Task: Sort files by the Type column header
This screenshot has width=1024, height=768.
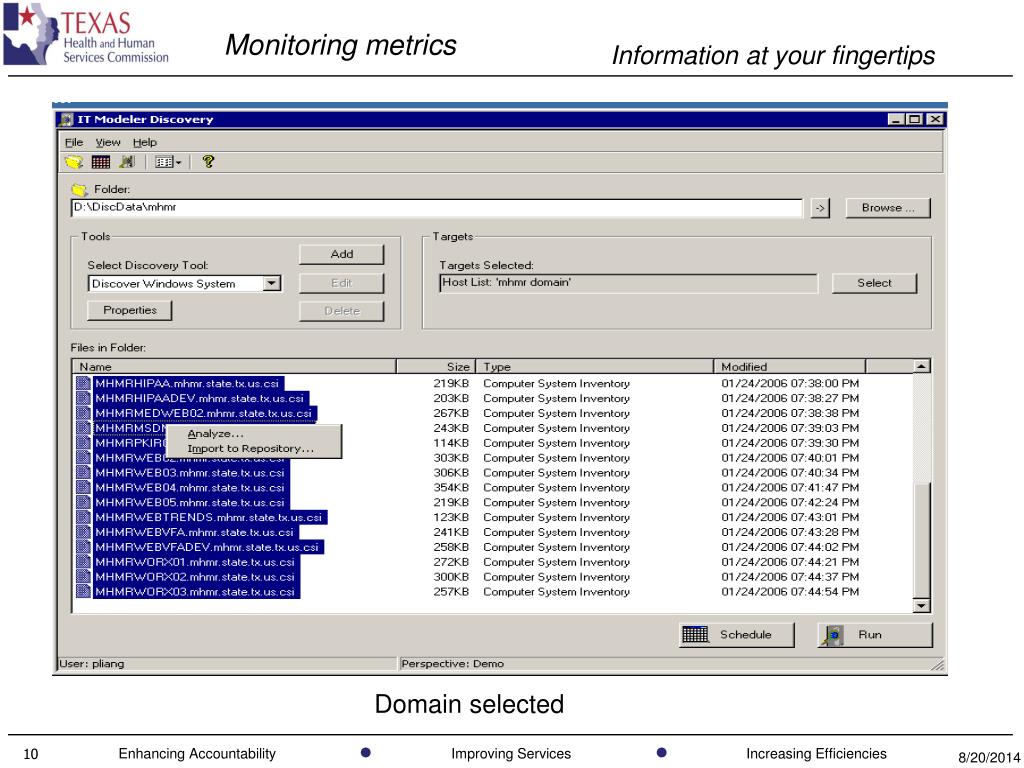Action: (x=595, y=366)
